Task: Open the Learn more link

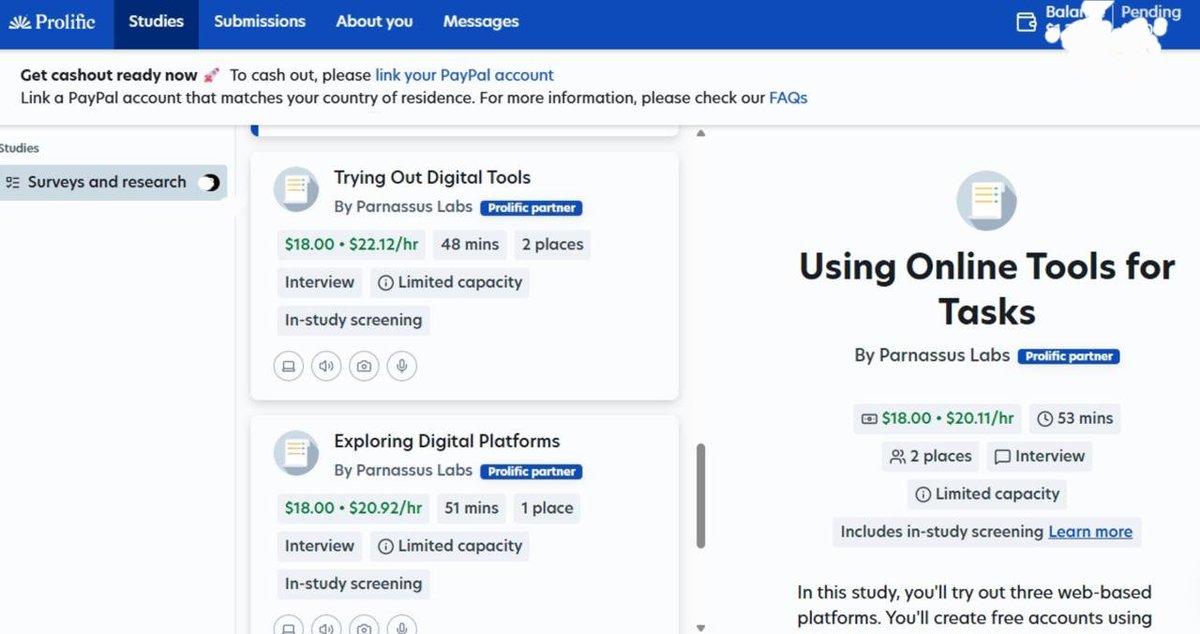Action: point(1090,532)
